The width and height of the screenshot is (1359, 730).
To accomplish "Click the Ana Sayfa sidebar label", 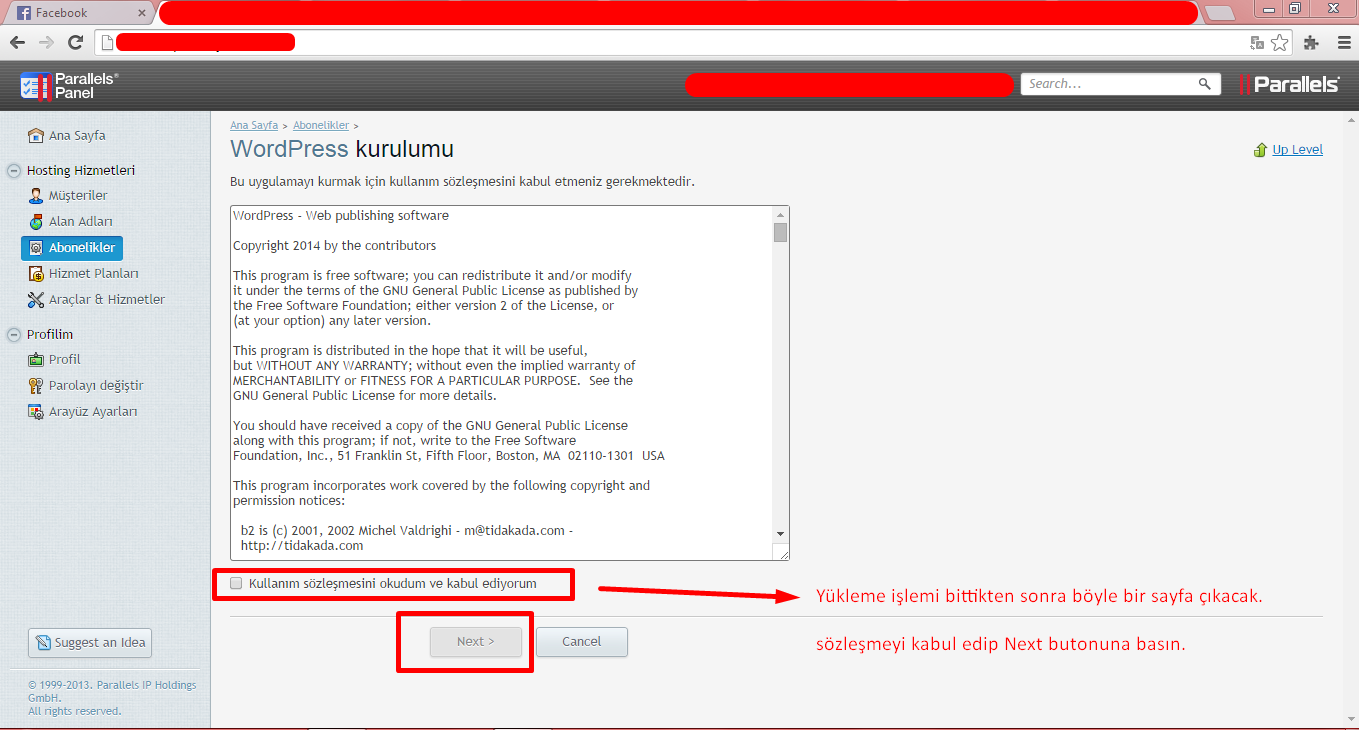I will 77,136.
